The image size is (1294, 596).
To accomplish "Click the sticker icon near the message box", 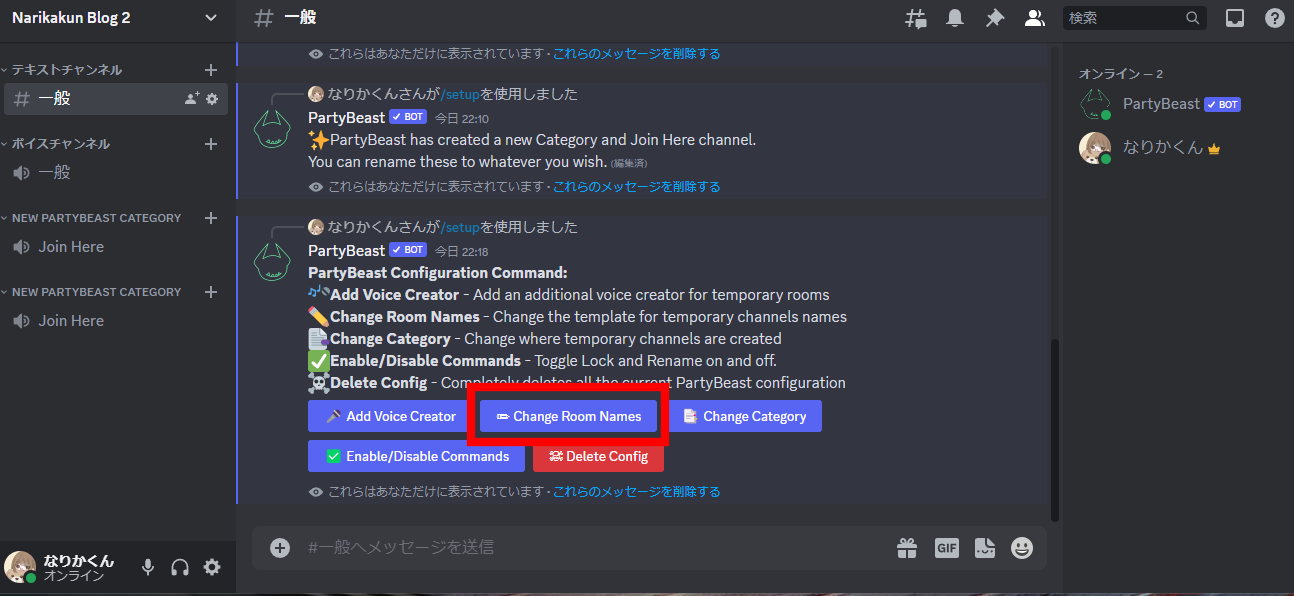I will click(x=984, y=547).
